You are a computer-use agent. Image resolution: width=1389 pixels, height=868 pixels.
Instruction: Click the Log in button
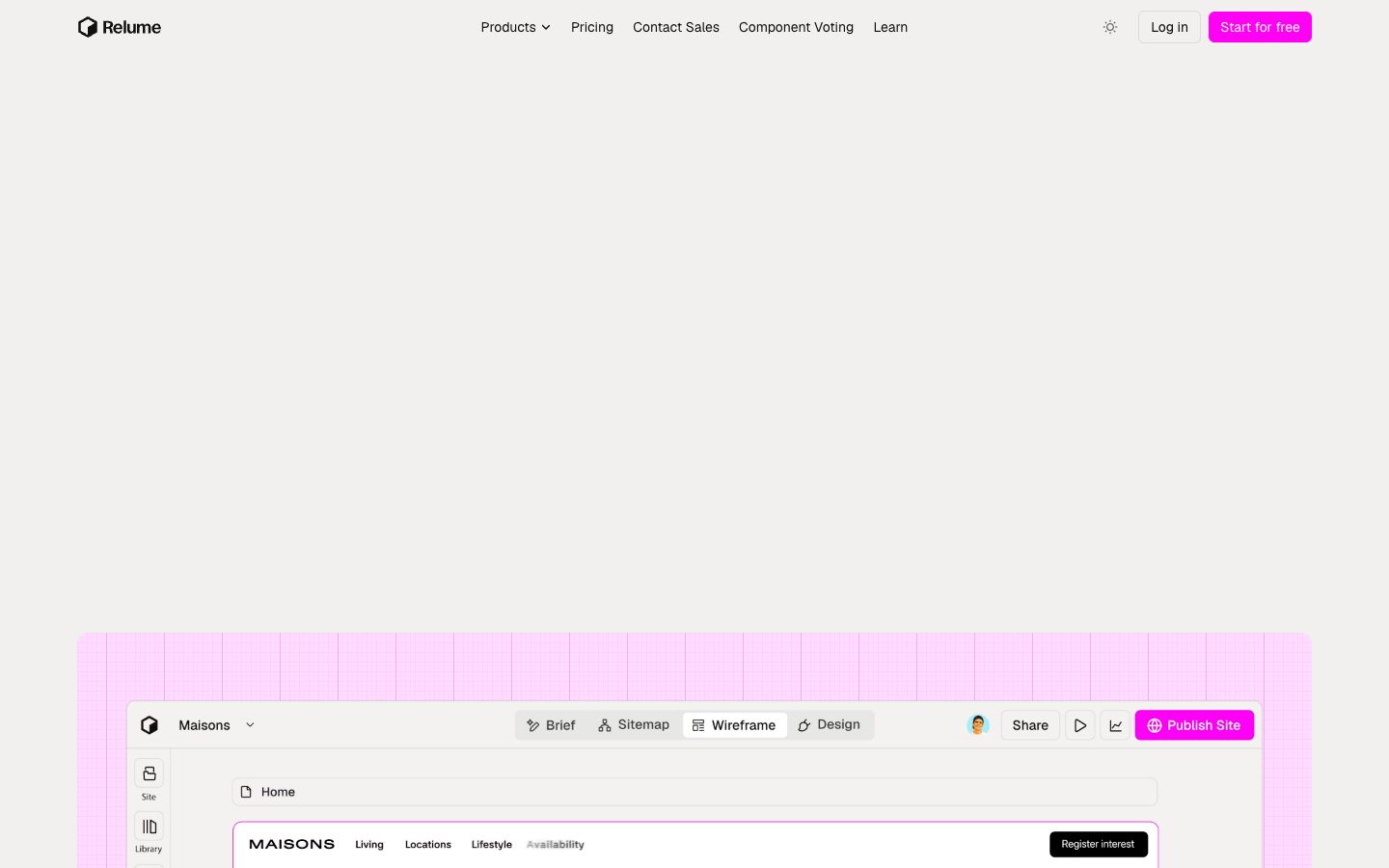(x=1169, y=27)
